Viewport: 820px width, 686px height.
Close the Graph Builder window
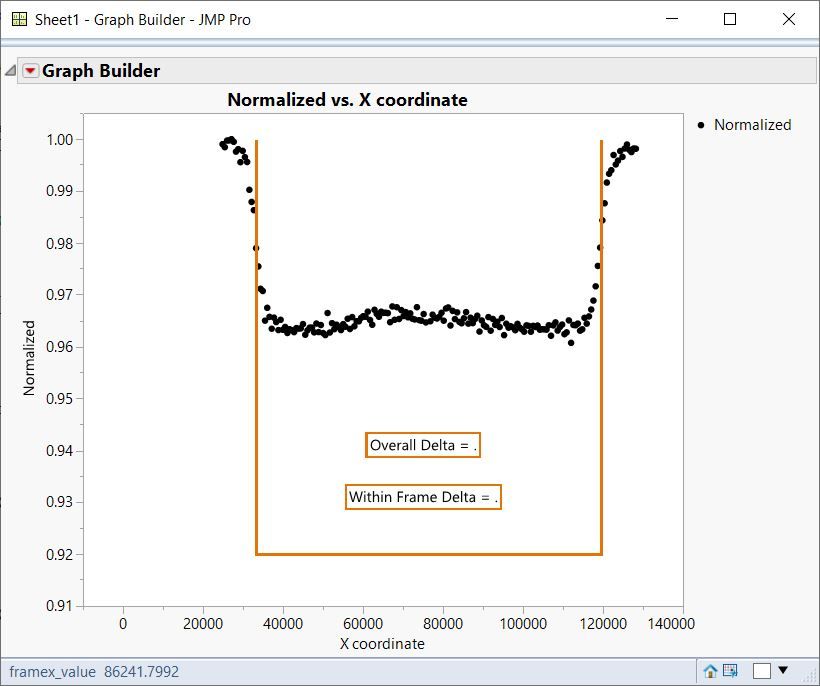789,19
